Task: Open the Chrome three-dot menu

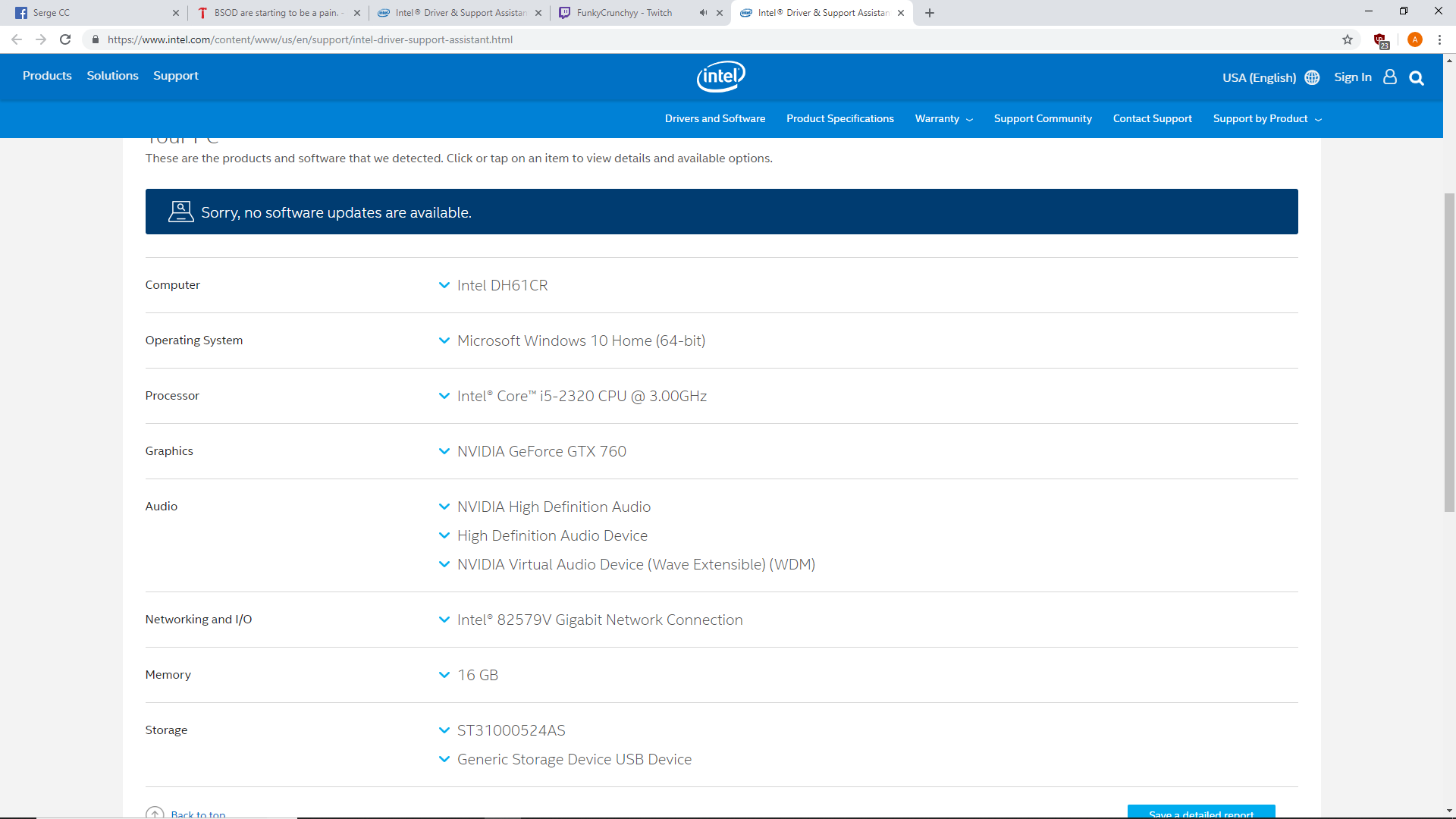Action: point(1439,39)
